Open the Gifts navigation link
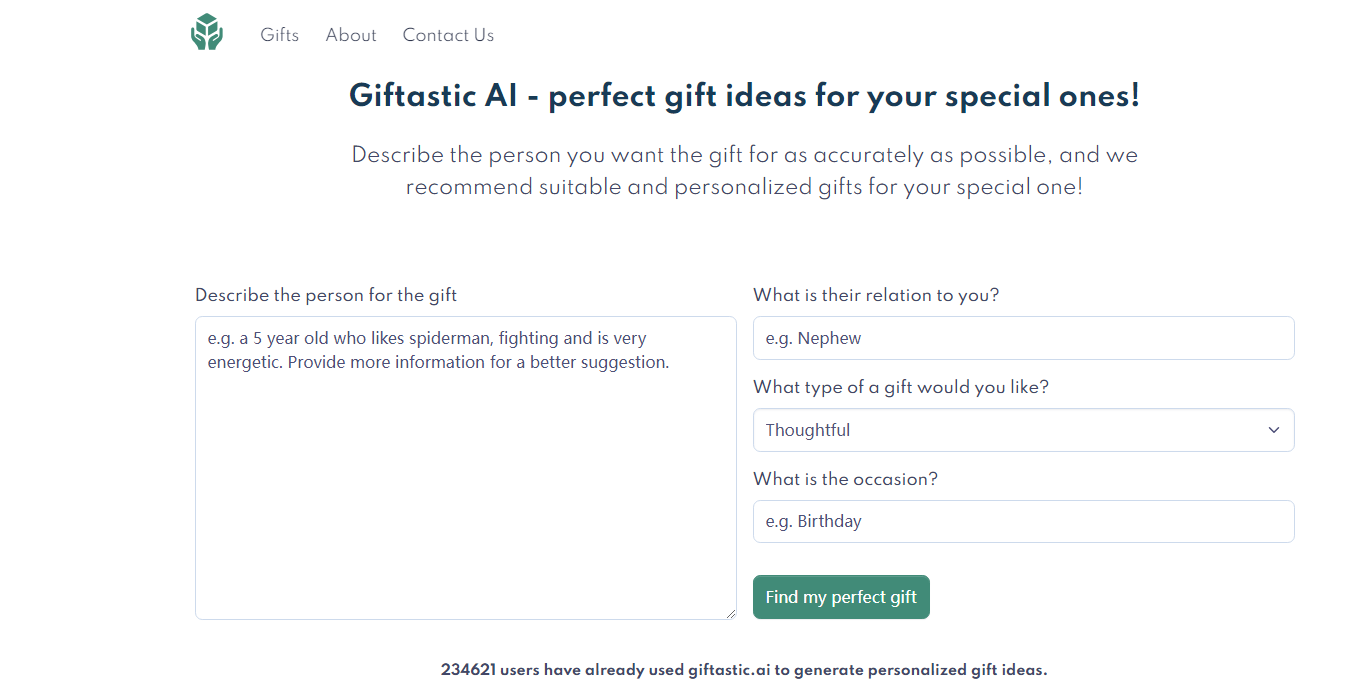Image resolution: width=1358 pixels, height=686 pixels. (x=279, y=35)
